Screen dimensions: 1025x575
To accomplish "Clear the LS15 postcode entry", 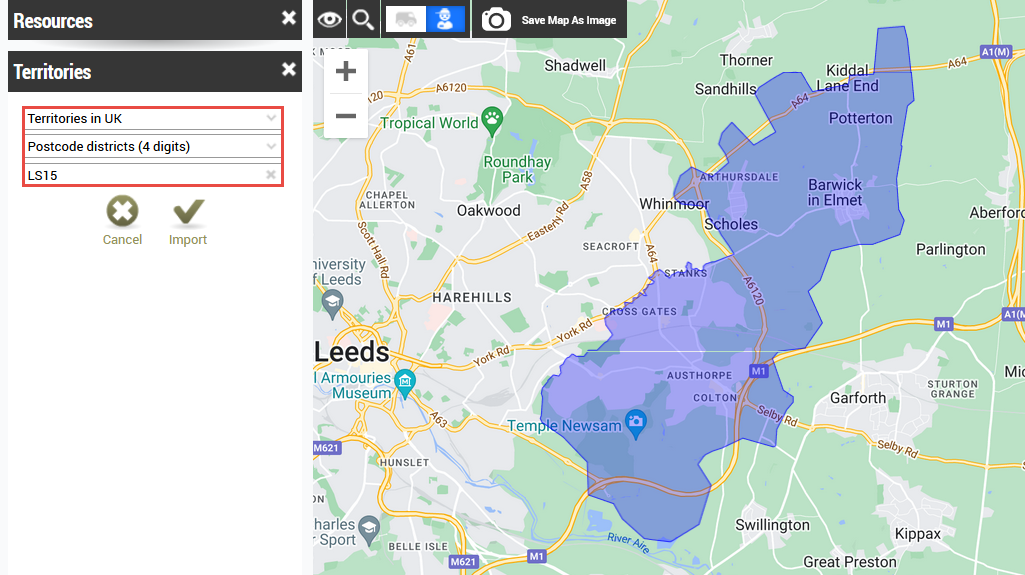I will point(271,175).
